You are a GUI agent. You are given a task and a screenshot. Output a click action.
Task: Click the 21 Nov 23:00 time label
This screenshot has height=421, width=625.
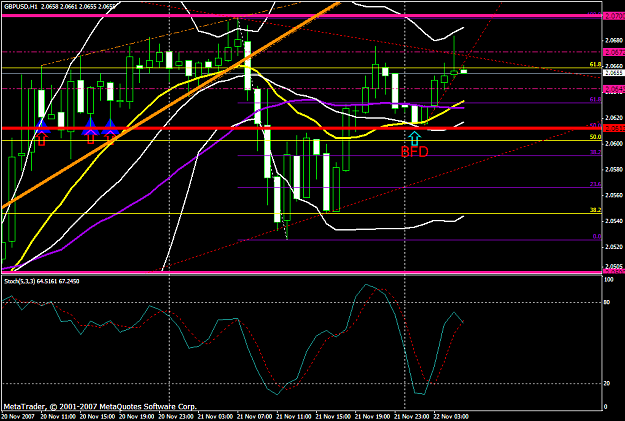413,417
